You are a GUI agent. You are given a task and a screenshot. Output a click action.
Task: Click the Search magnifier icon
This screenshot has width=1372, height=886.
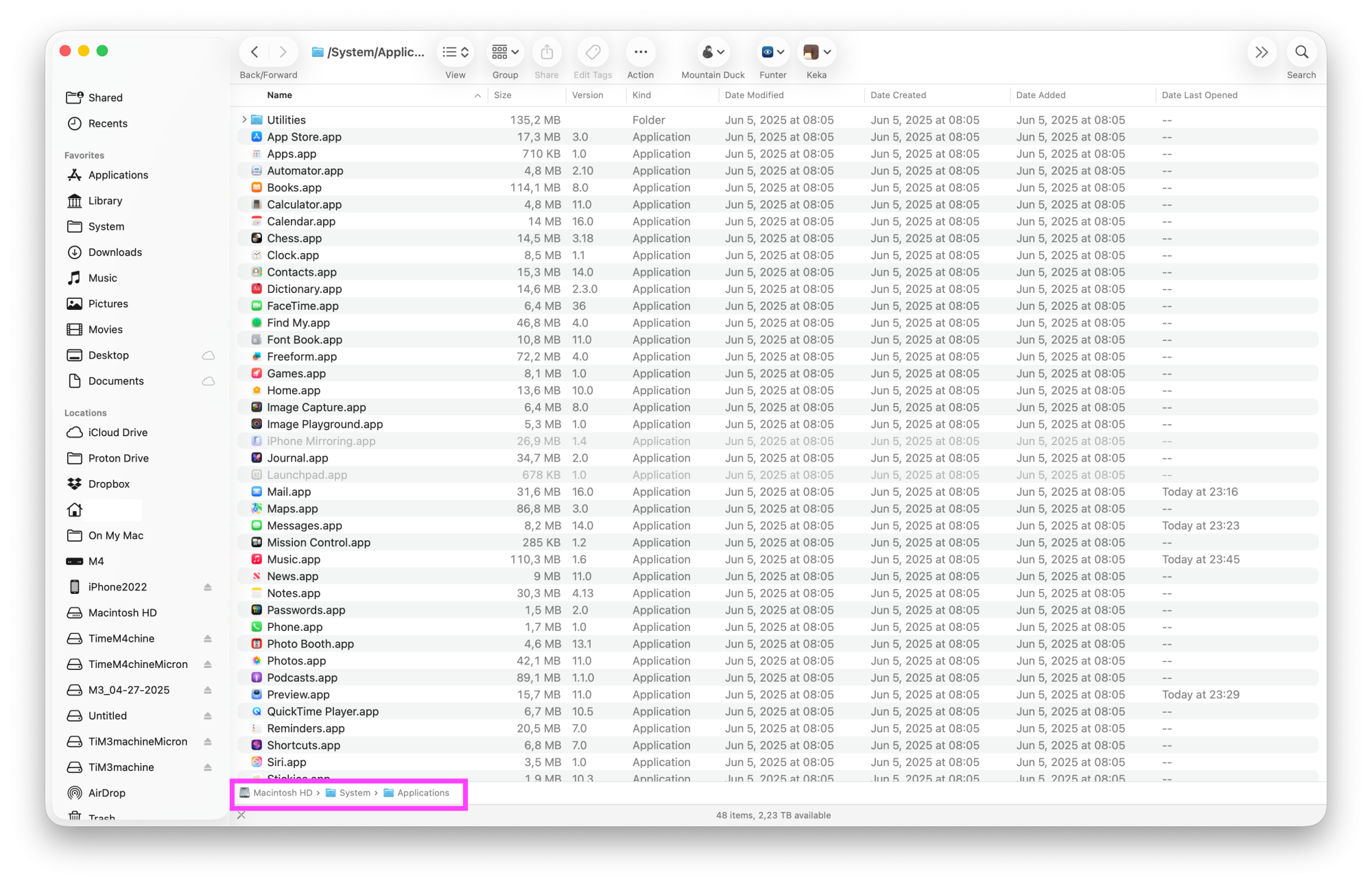tap(1301, 53)
